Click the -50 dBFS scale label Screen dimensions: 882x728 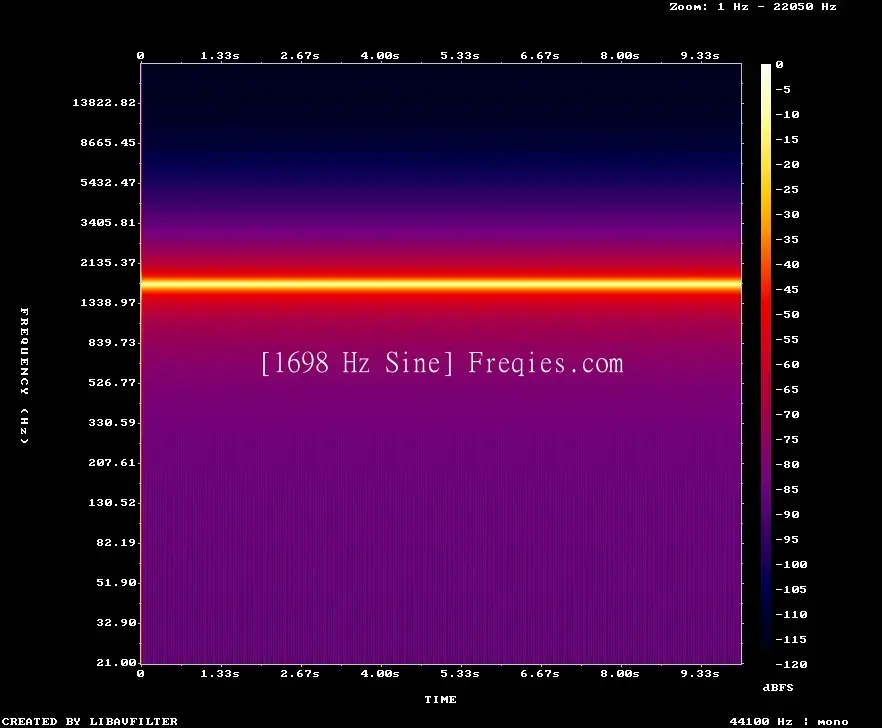[x=787, y=314]
